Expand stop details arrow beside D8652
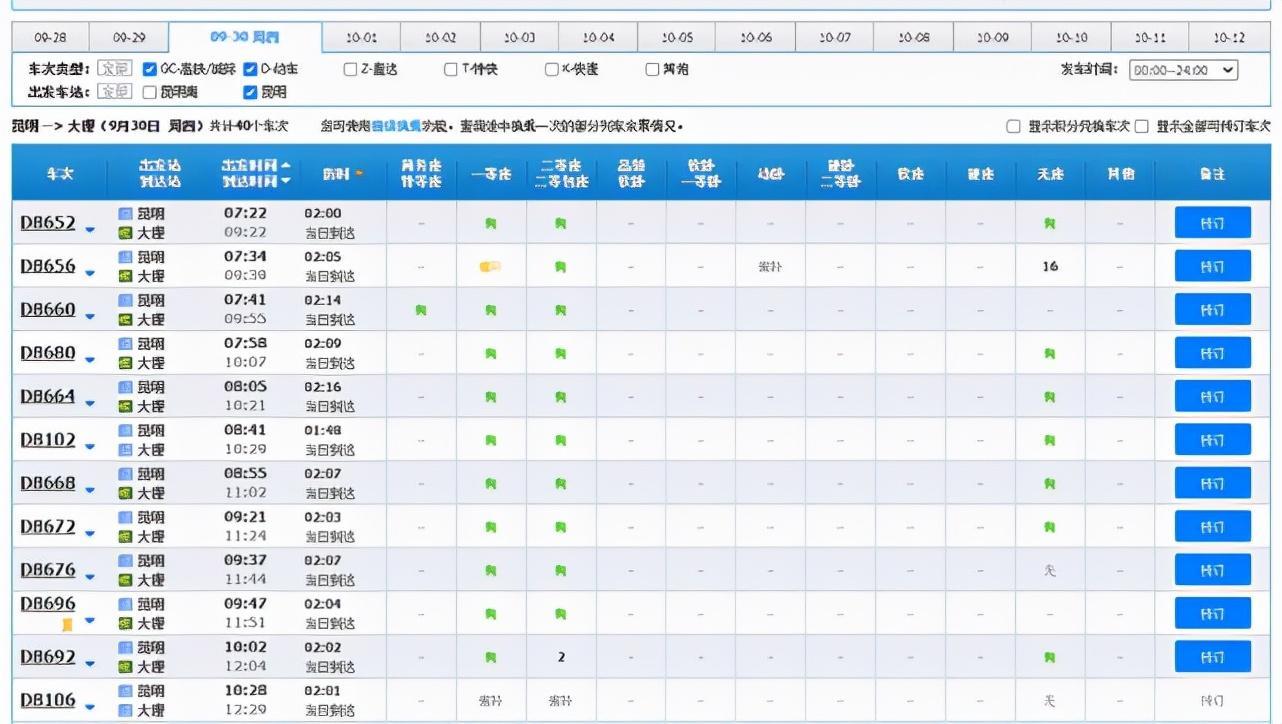The height and width of the screenshot is (724, 1282). click(x=90, y=230)
